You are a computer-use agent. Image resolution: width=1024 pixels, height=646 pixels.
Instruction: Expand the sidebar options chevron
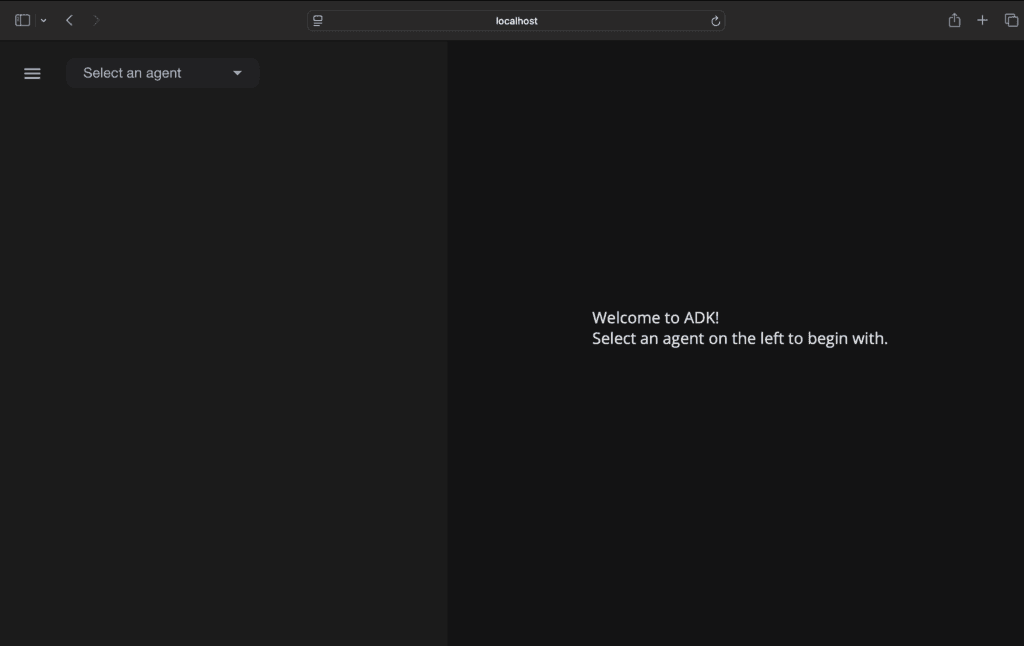pyautogui.click(x=44, y=20)
